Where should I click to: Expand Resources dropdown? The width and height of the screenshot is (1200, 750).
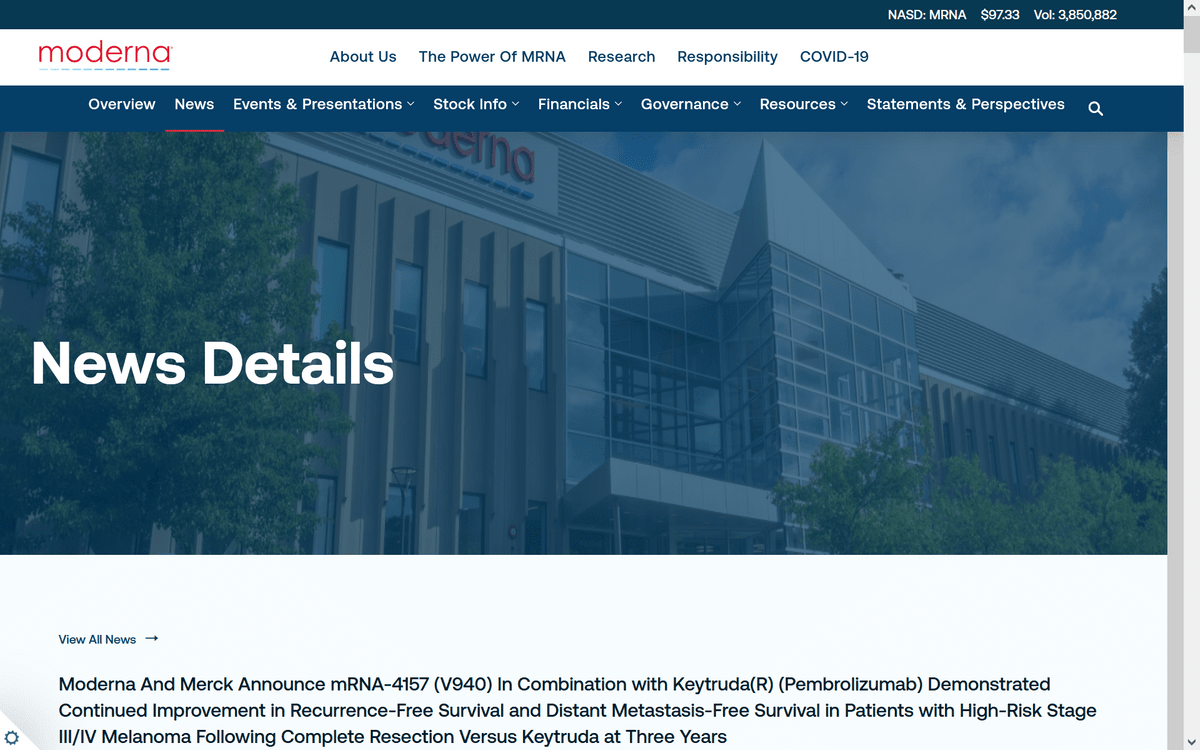[x=804, y=104]
